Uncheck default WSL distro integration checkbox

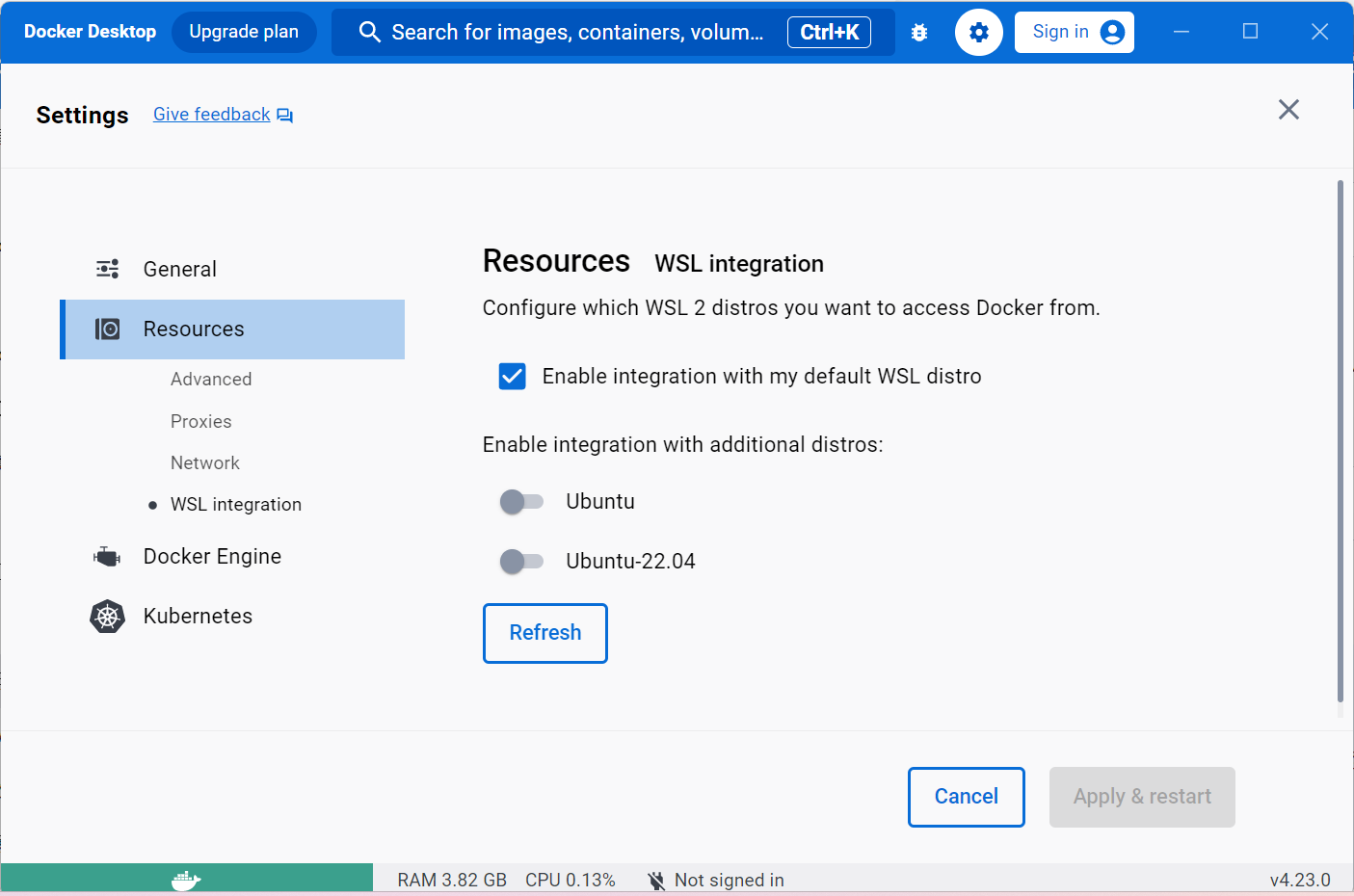[x=513, y=377]
